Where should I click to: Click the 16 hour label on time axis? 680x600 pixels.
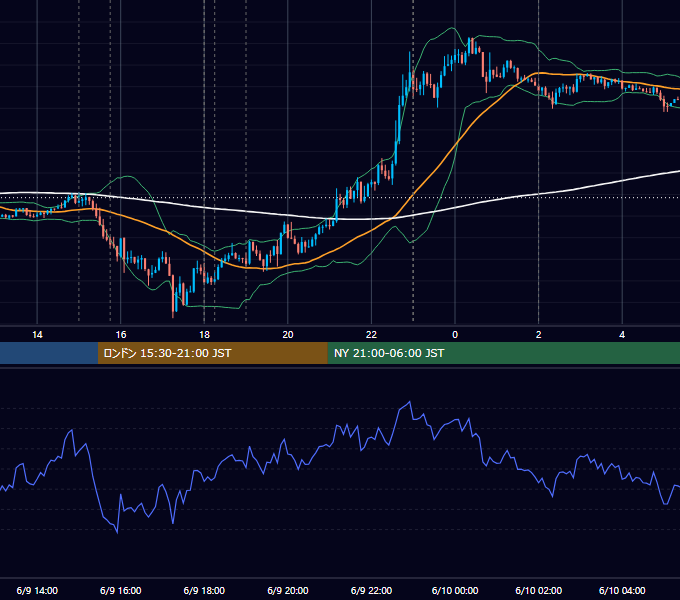(x=121, y=335)
